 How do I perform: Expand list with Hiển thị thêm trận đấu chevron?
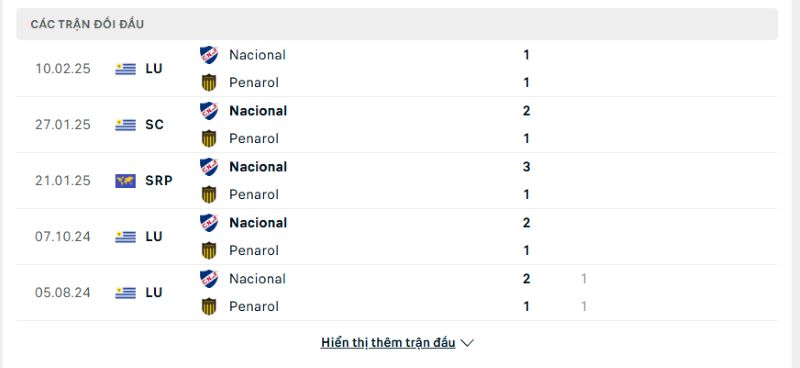point(467,343)
